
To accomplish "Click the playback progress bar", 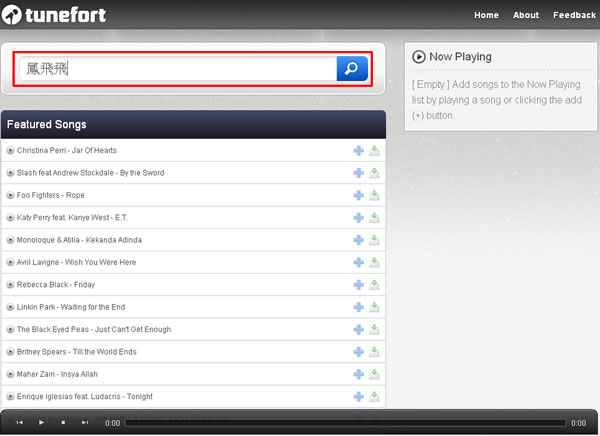I will 346,423.
